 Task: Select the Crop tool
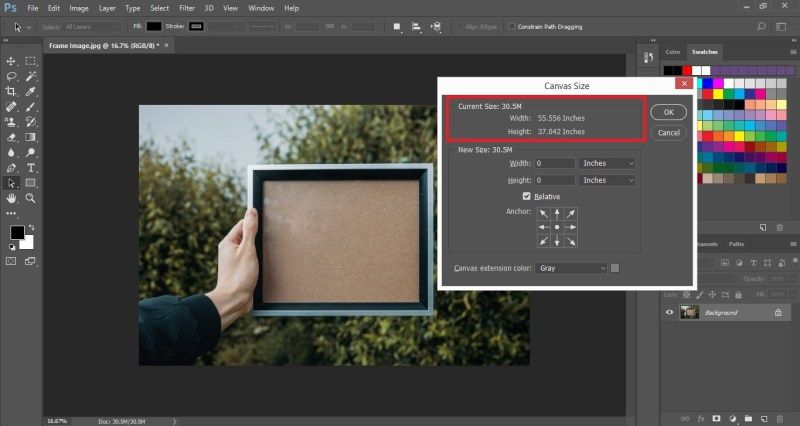[12, 90]
